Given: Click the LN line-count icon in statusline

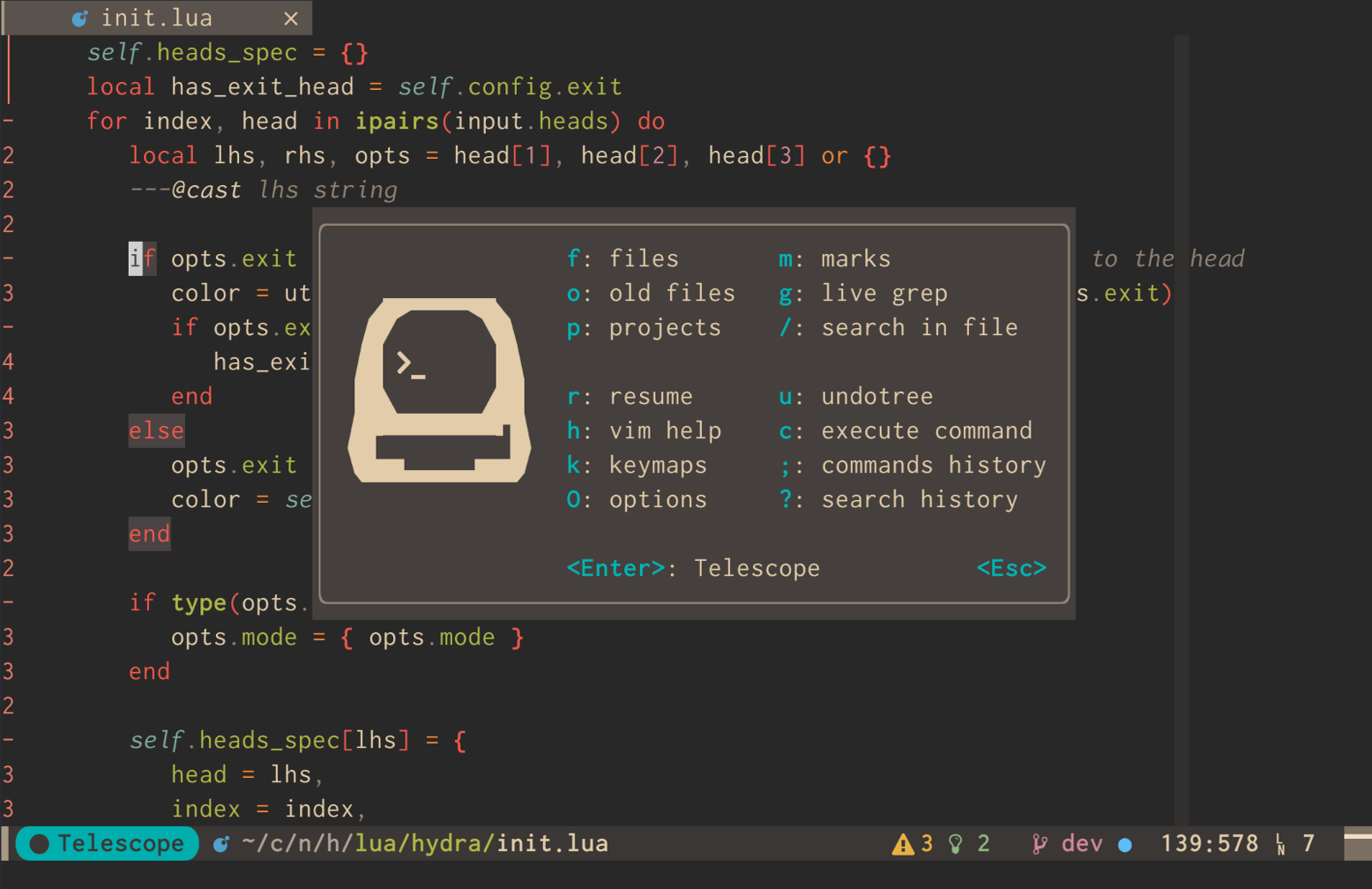Looking at the screenshot, I should point(1280,844).
